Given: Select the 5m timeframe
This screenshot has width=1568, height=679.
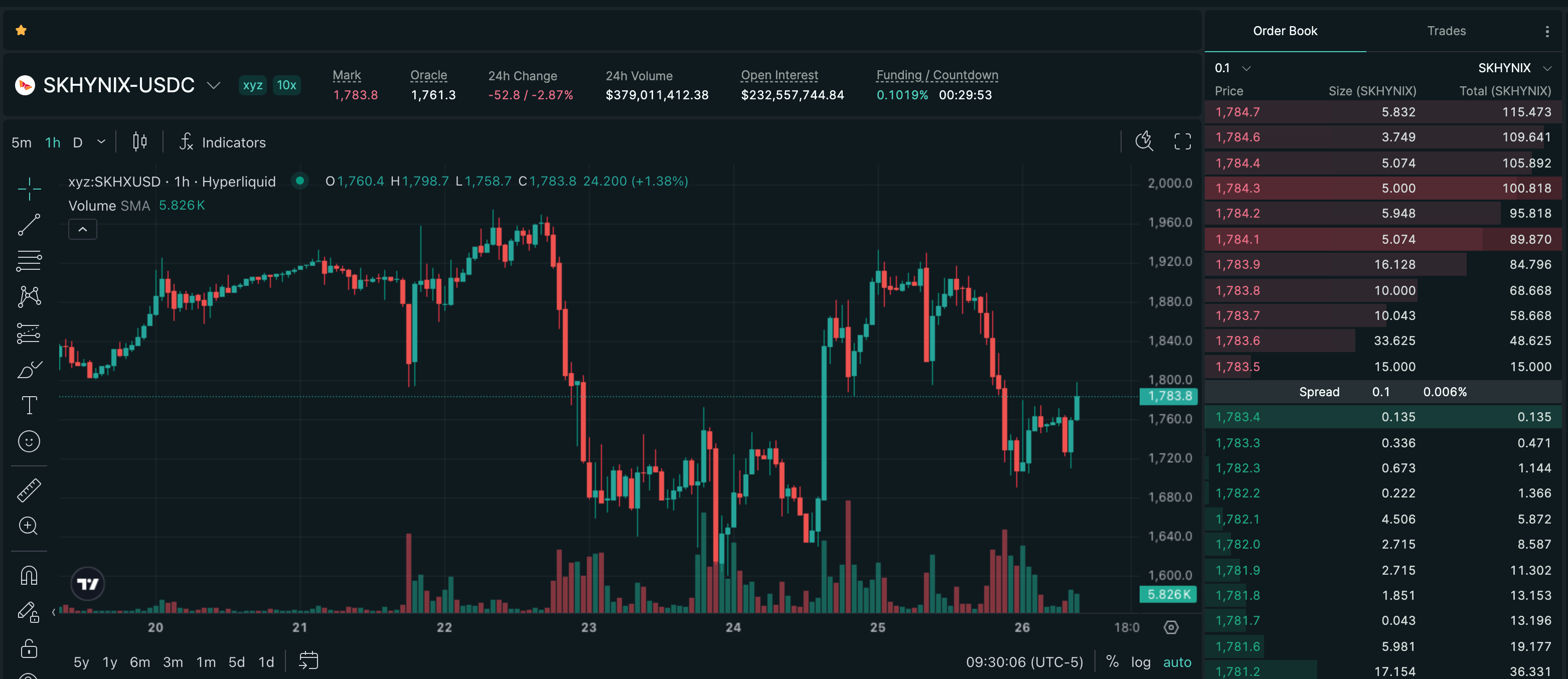Looking at the screenshot, I should click(21, 142).
